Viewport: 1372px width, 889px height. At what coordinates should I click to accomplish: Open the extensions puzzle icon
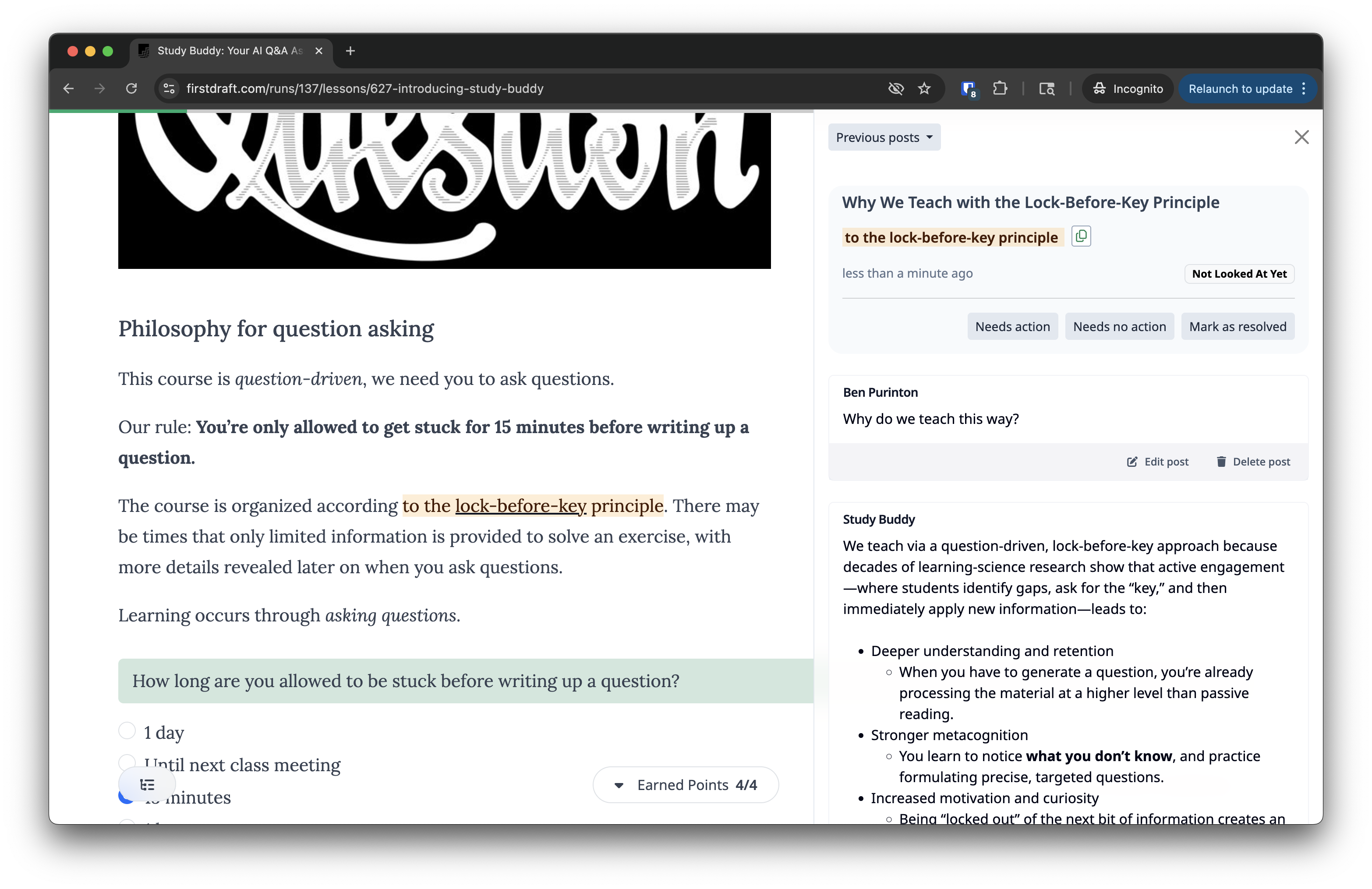tap(1000, 89)
